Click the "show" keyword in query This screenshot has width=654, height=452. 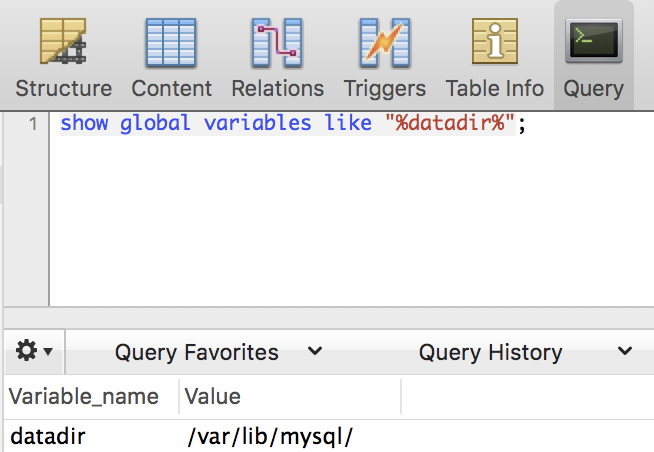(84, 125)
